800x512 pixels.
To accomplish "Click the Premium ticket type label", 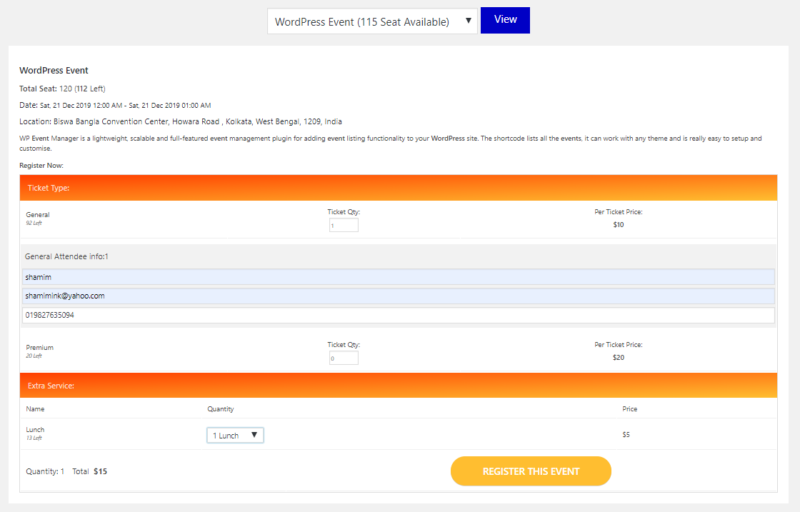I will coord(40,347).
